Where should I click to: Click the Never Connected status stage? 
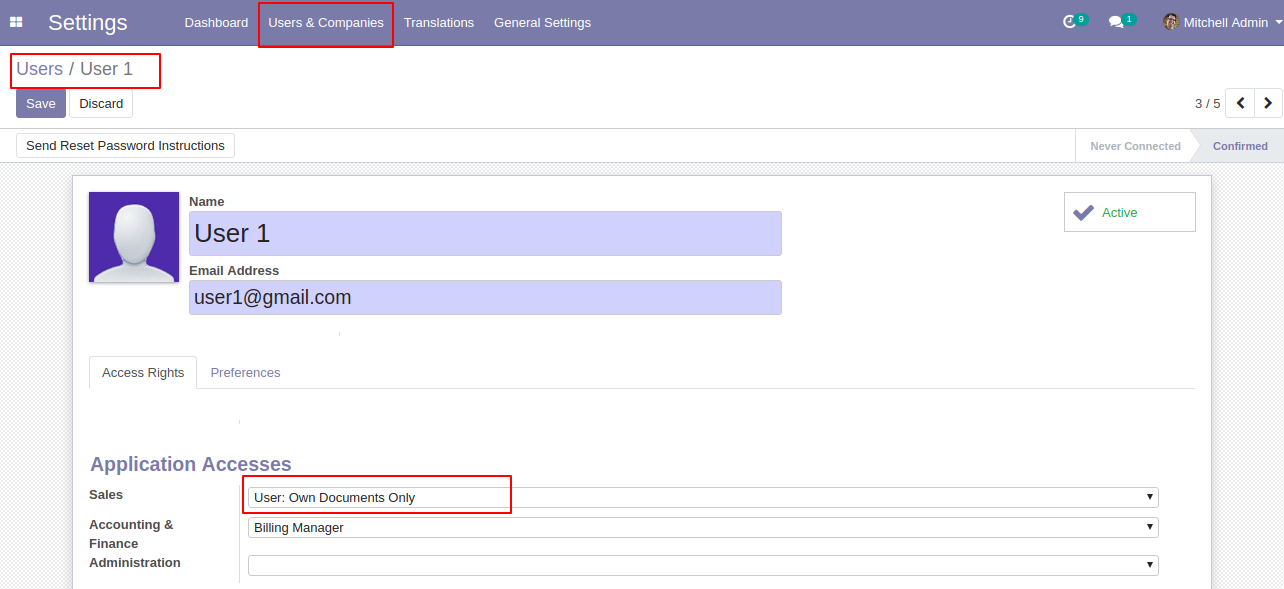coord(1135,146)
